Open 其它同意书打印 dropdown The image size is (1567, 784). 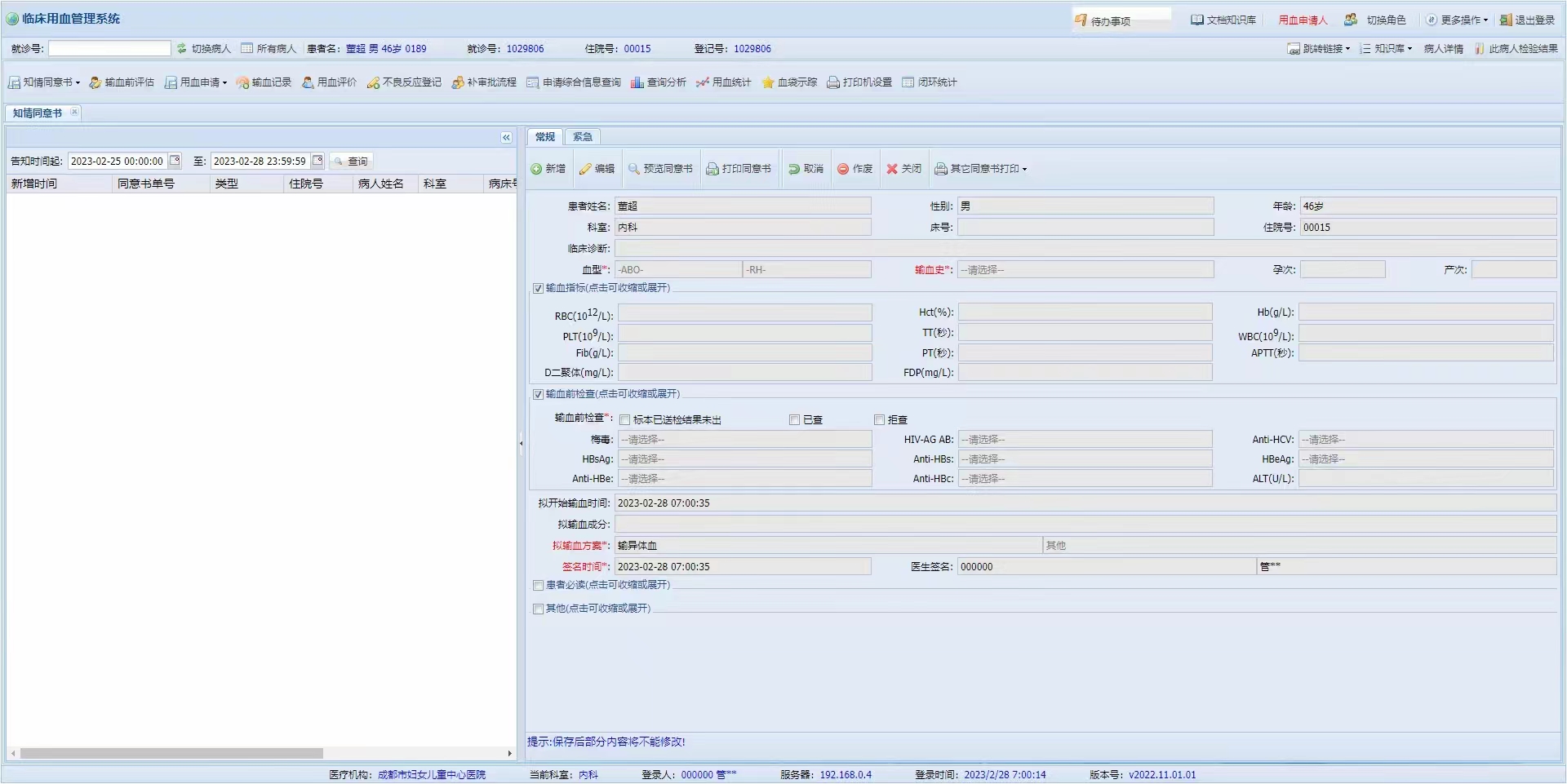(980, 169)
